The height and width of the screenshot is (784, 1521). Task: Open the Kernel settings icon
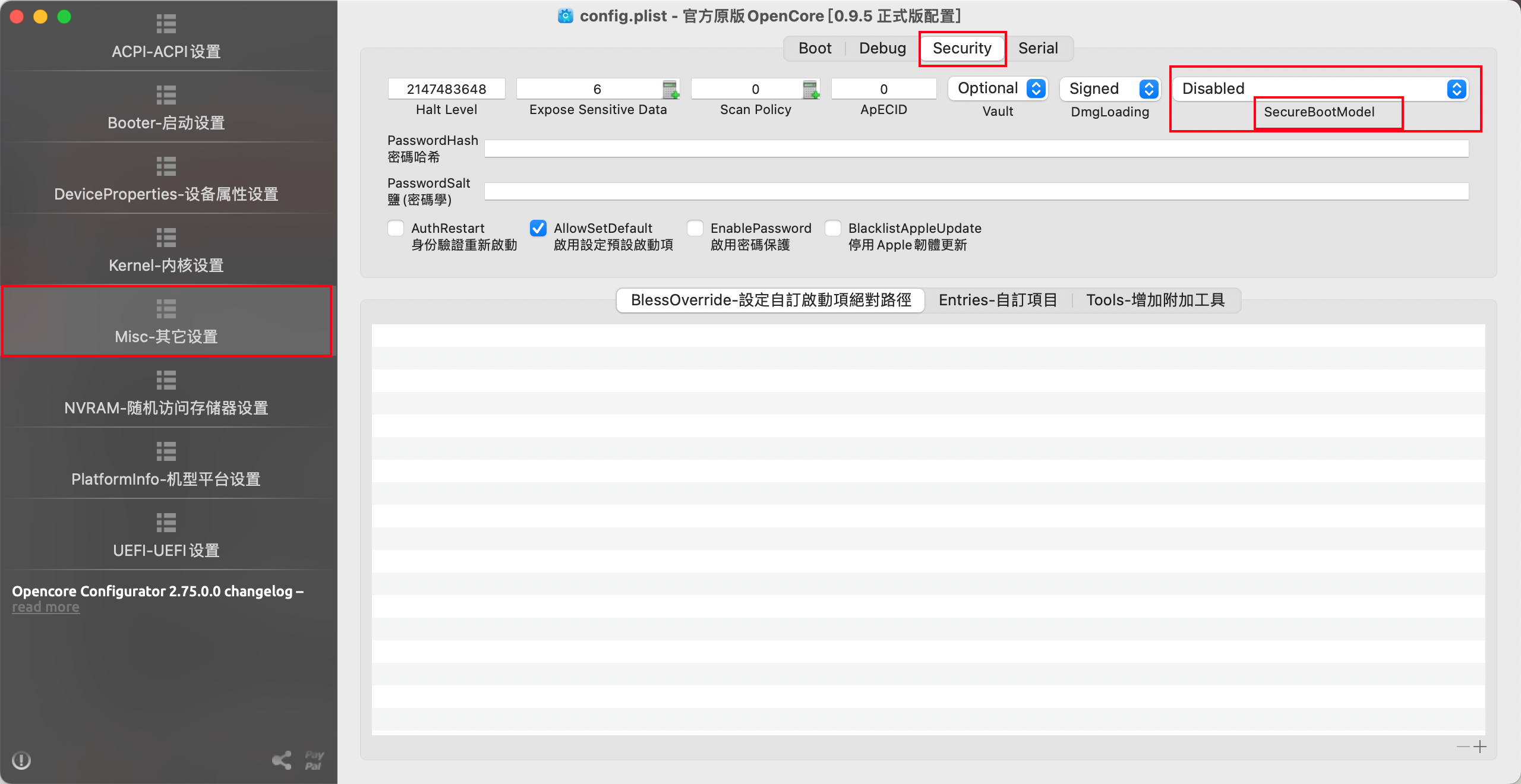click(166, 238)
